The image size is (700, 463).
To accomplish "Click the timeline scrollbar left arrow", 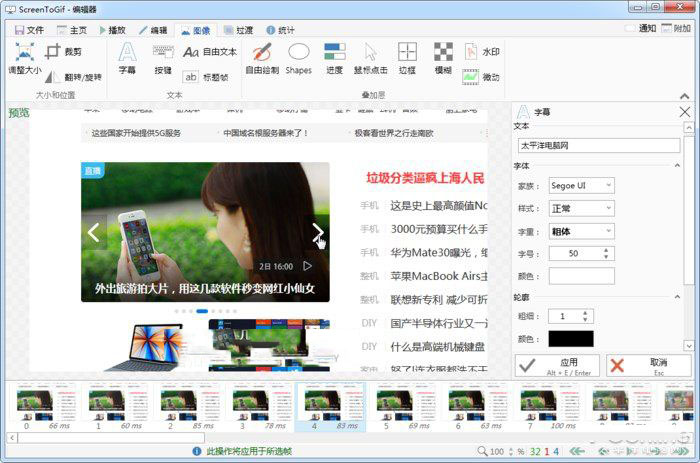I will click(12, 438).
